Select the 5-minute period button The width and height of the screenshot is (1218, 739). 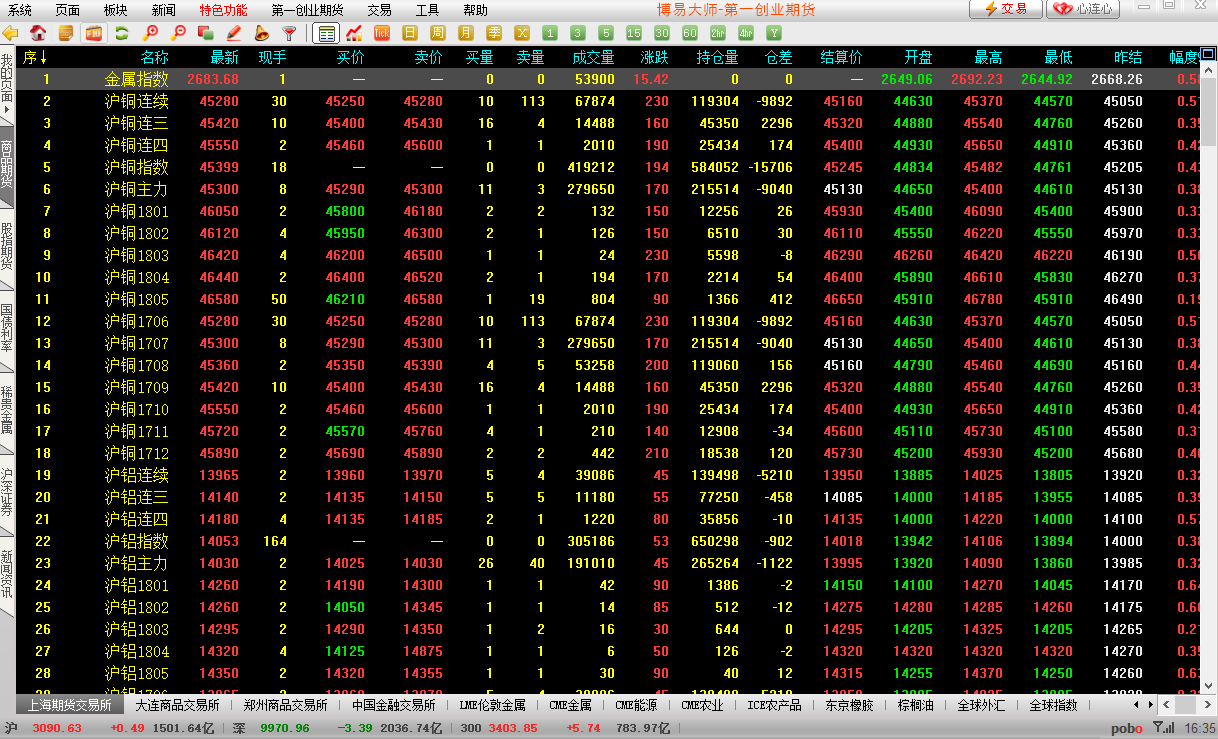(x=606, y=33)
